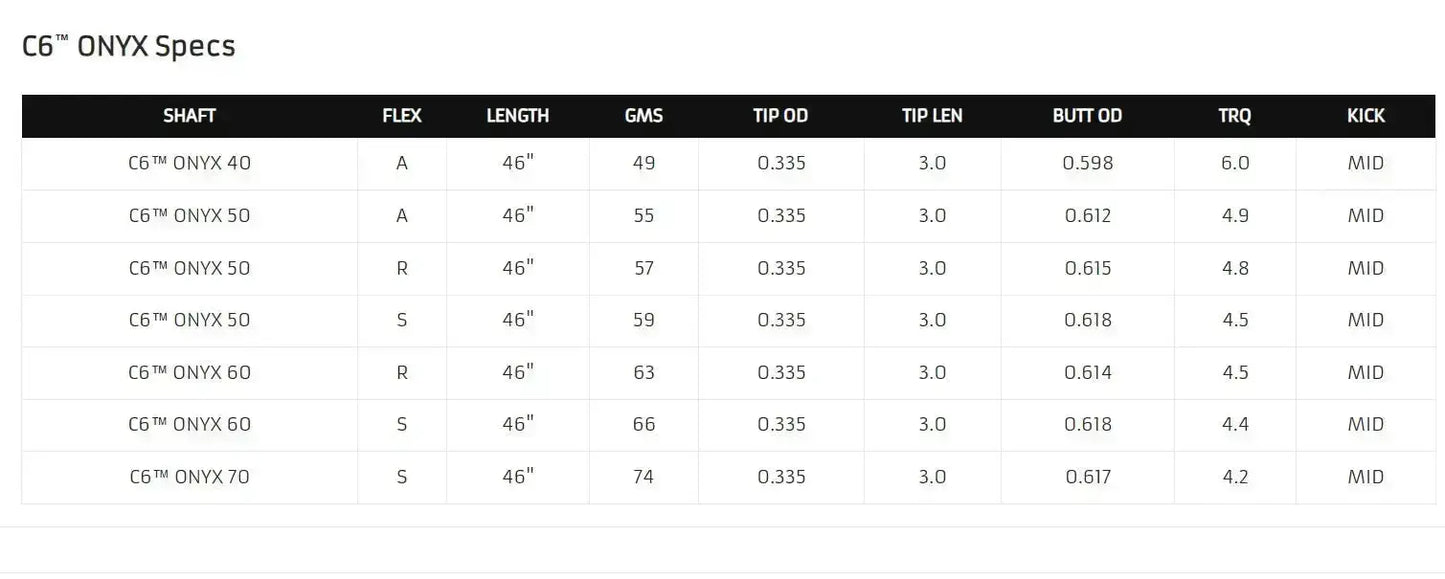
Task: Select the 63 grams weight cell
Action: click(643, 373)
